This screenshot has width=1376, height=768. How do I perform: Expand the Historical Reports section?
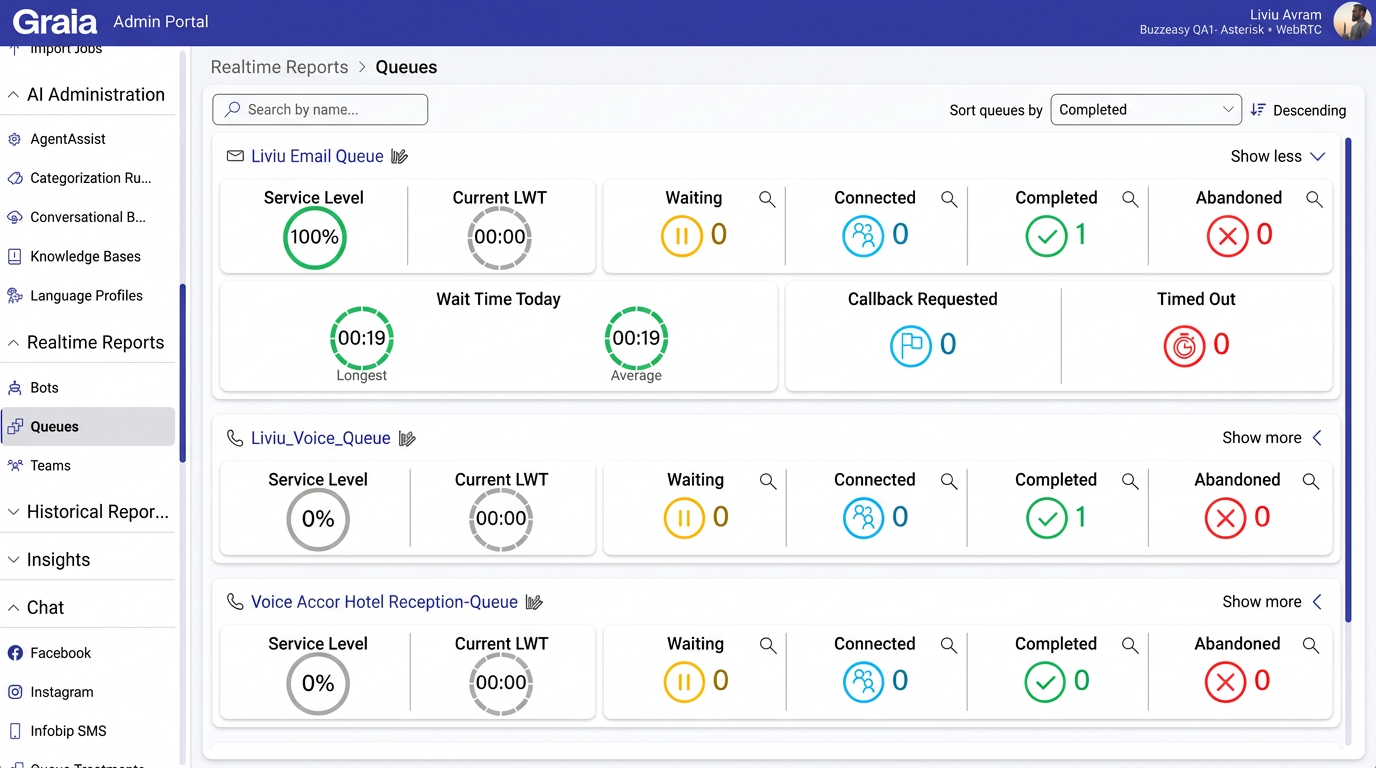coord(88,512)
